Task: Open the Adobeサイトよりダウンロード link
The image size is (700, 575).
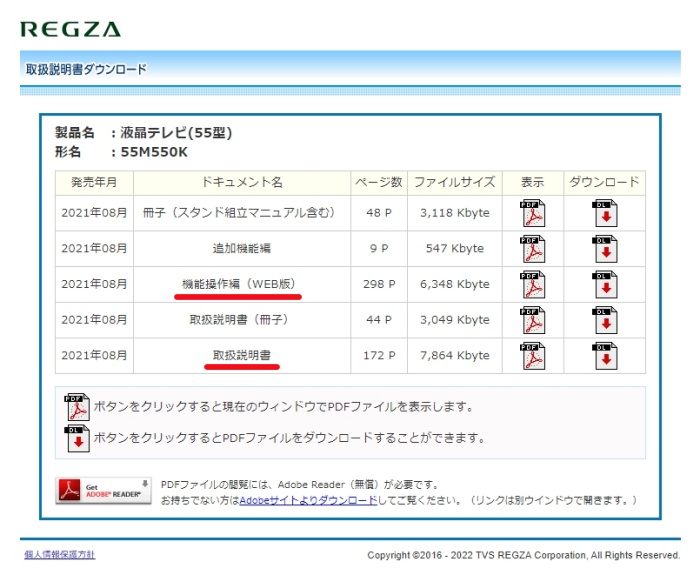Action: pos(308,500)
